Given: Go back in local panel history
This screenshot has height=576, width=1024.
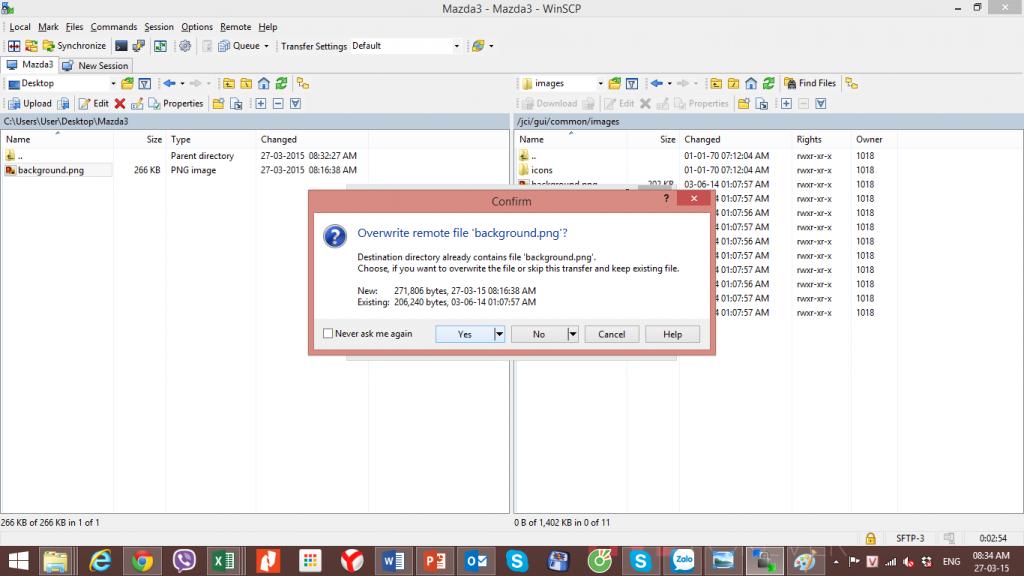Looking at the screenshot, I should [169, 84].
